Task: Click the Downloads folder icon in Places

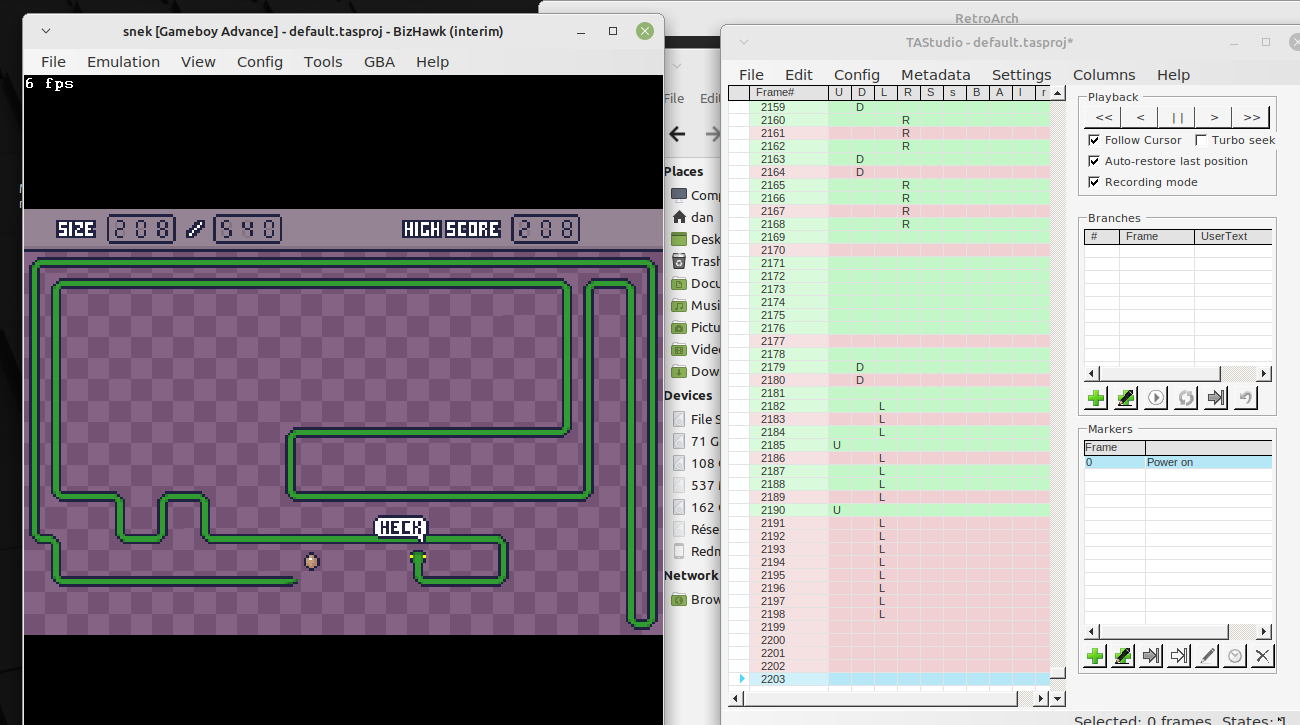Action: click(679, 371)
